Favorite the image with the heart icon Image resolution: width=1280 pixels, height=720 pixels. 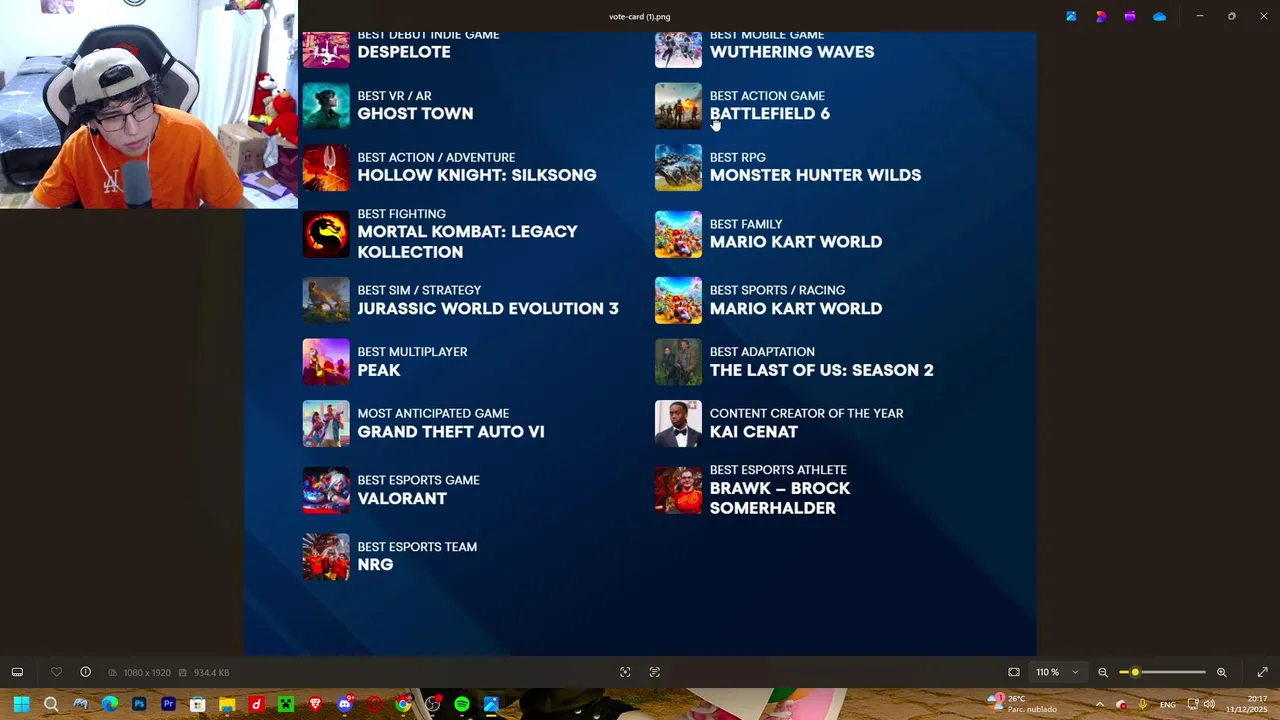pyautogui.click(x=56, y=672)
